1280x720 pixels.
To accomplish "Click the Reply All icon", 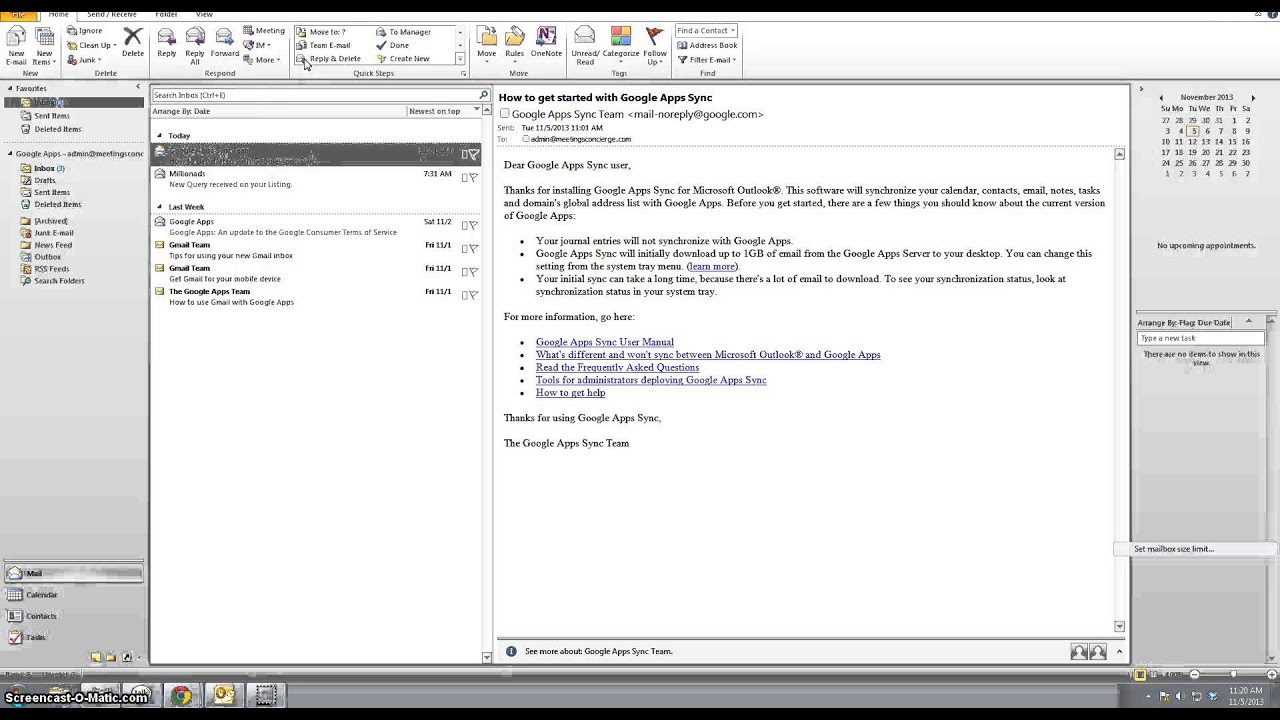I will click(x=195, y=45).
